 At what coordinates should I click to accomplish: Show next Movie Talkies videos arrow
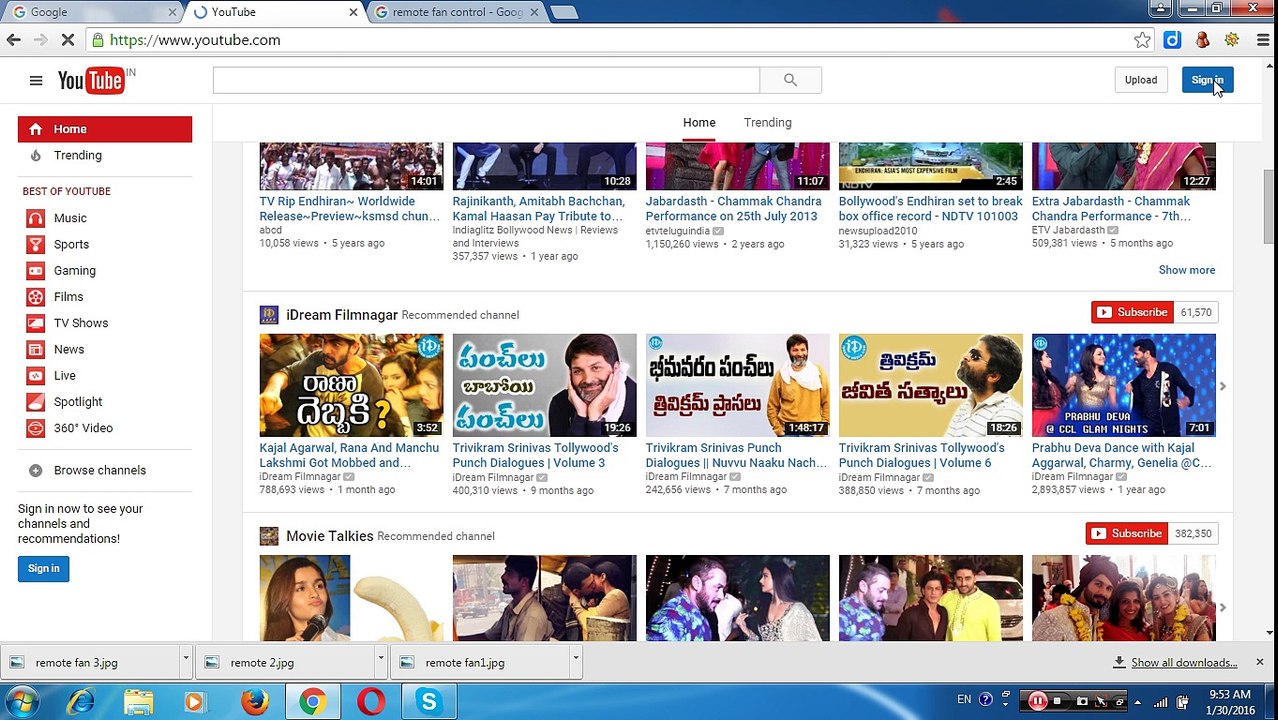click(1222, 607)
